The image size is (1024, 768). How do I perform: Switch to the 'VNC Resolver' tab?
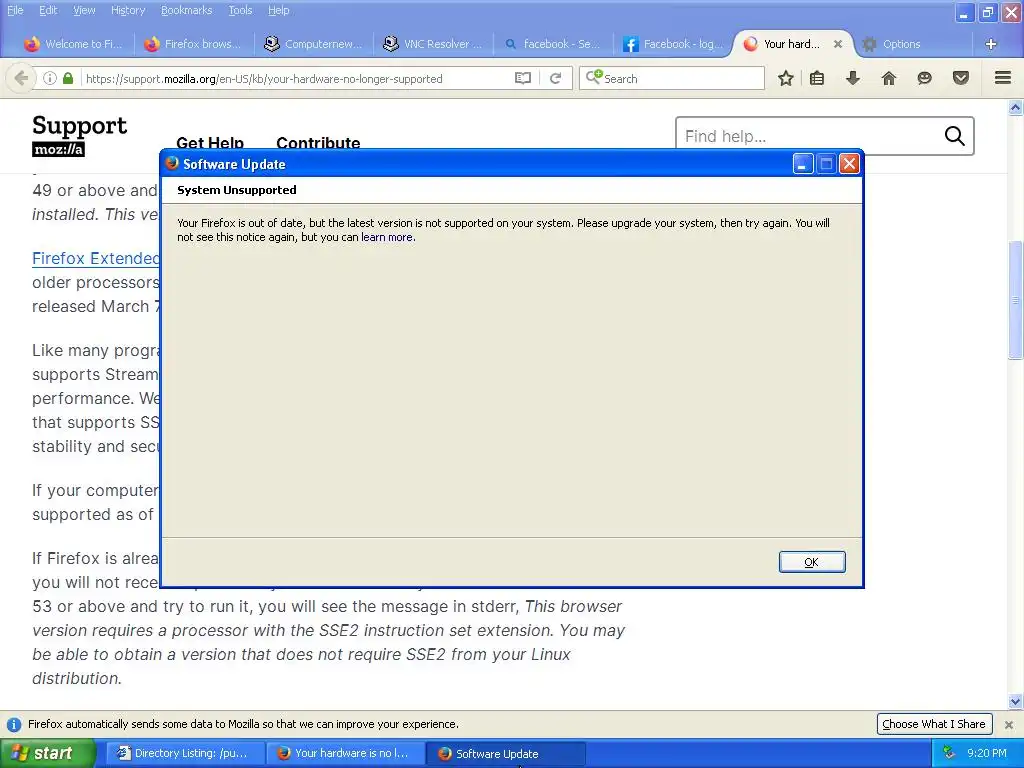point(433,44)
